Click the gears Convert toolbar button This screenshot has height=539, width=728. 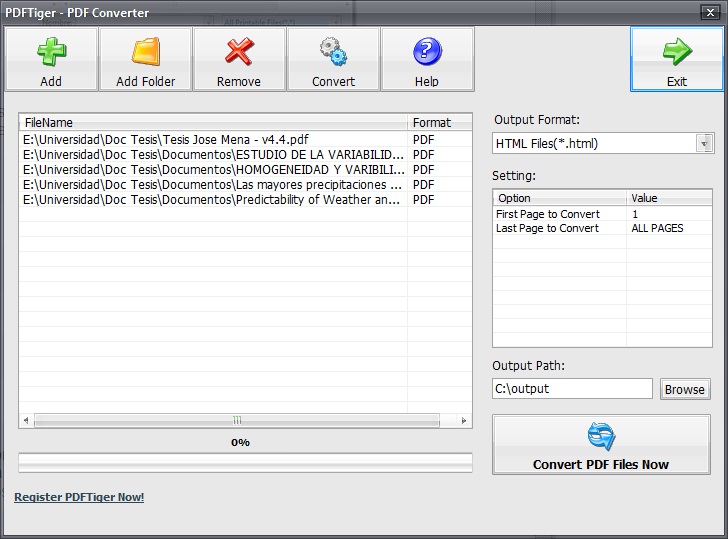point(333,59)
